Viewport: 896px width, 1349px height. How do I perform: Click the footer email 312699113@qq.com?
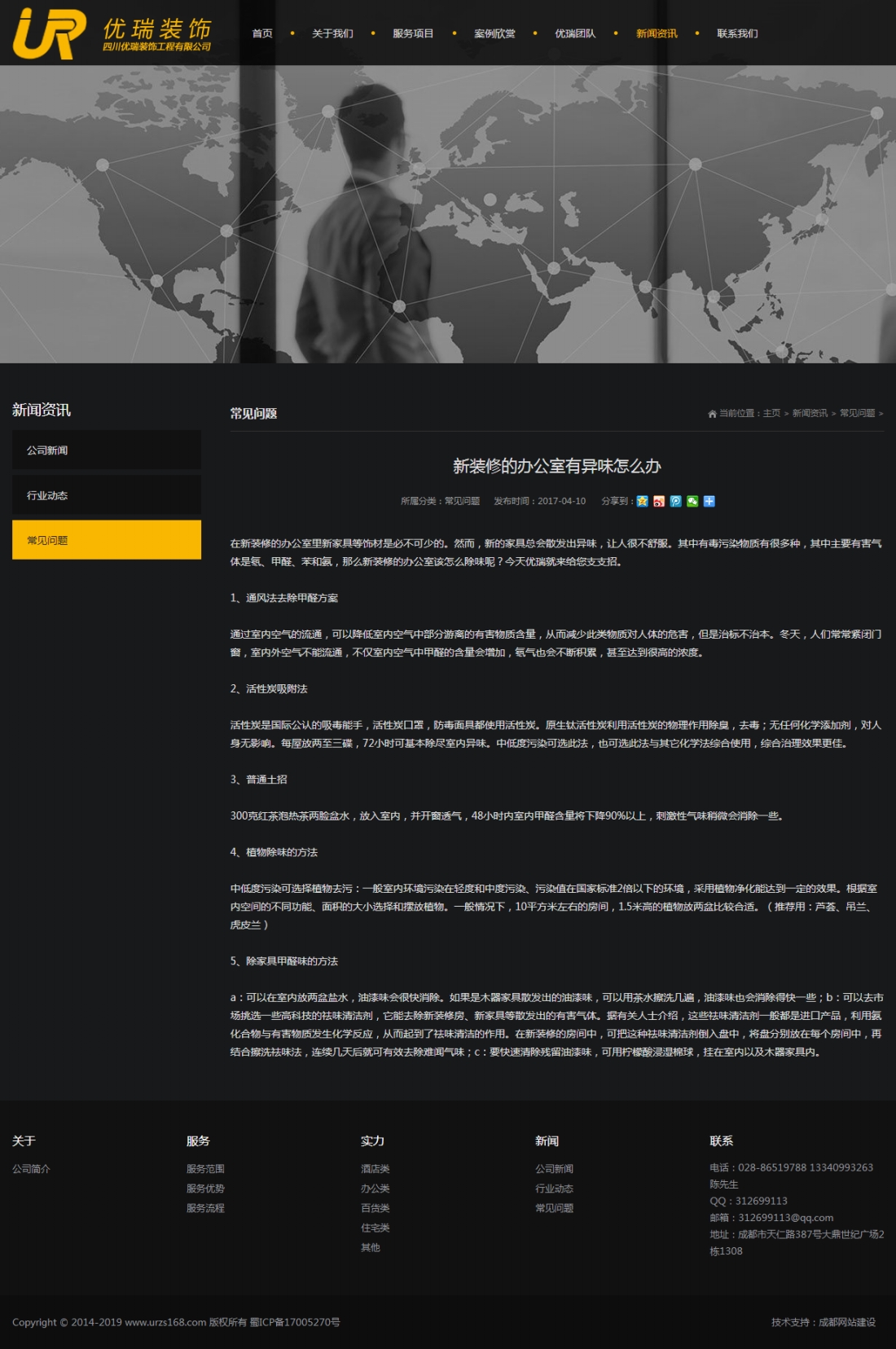click(786, 1218)
